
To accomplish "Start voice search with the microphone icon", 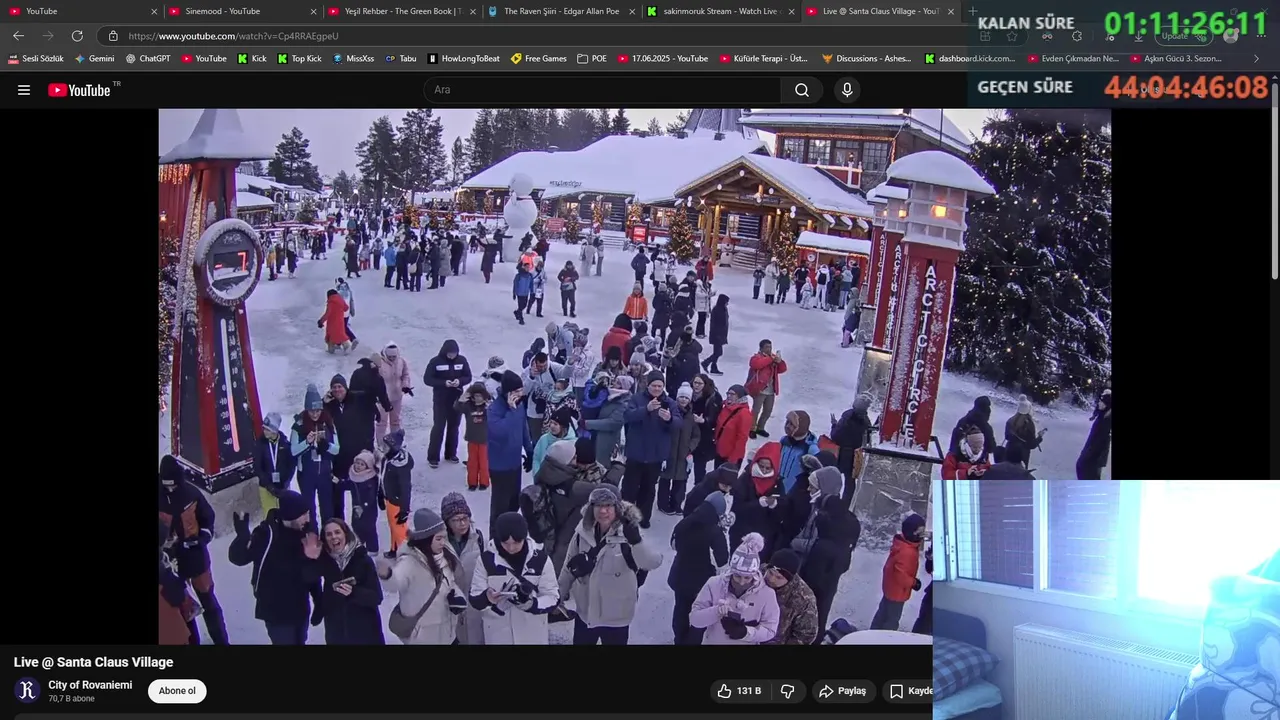I will coord(847,90).
